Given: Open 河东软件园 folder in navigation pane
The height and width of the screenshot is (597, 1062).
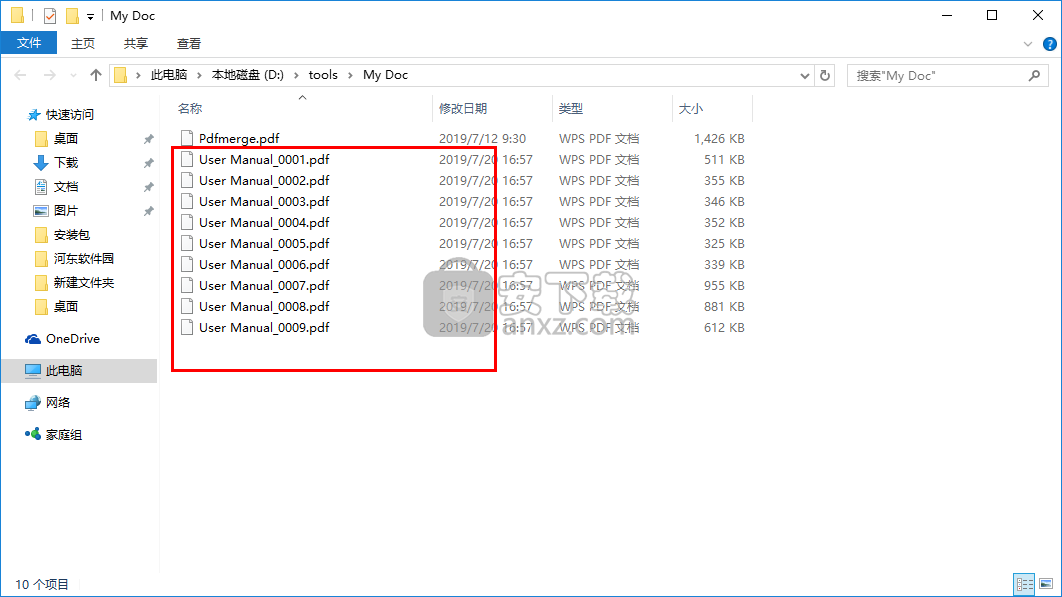Looking at the screenshot, I should (x=83, y=259).
